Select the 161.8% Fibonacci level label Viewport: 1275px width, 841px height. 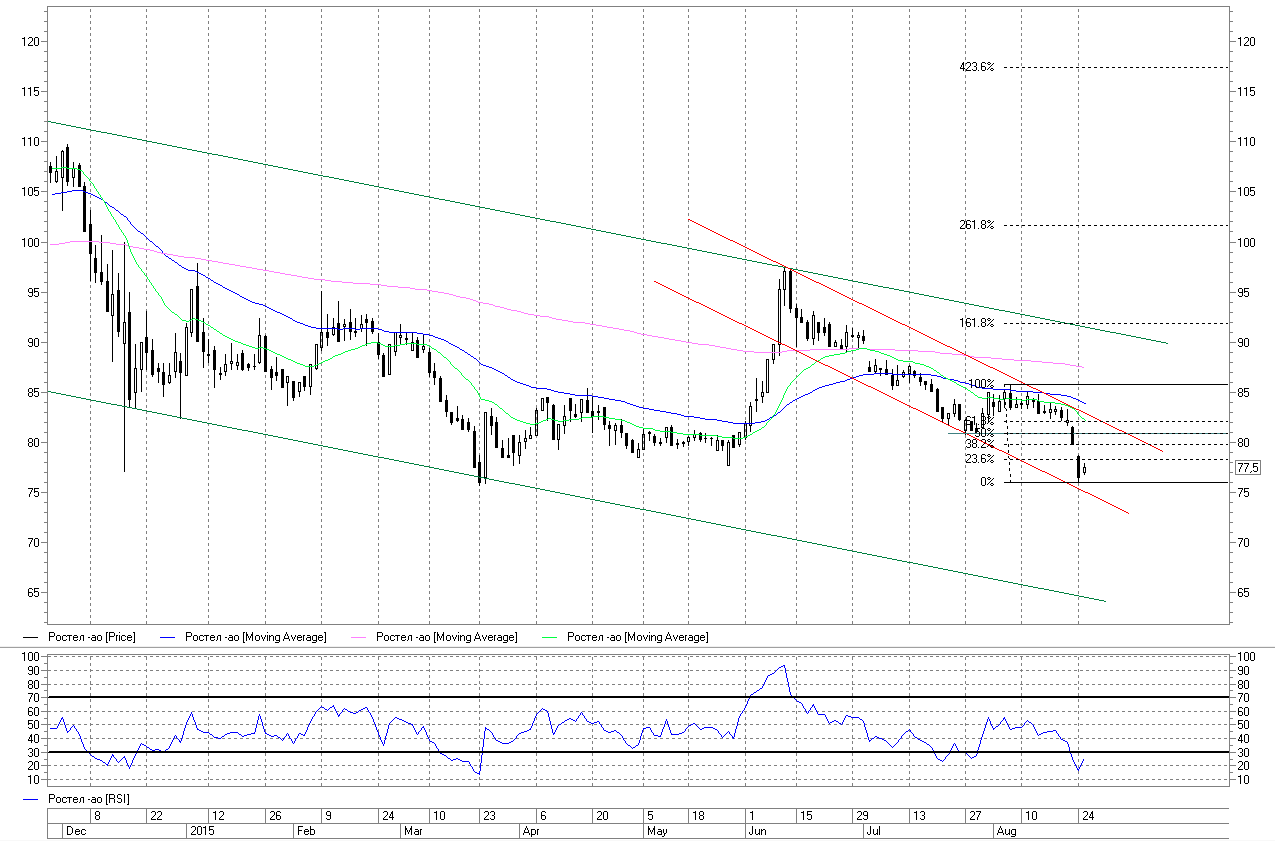[976, 323]
